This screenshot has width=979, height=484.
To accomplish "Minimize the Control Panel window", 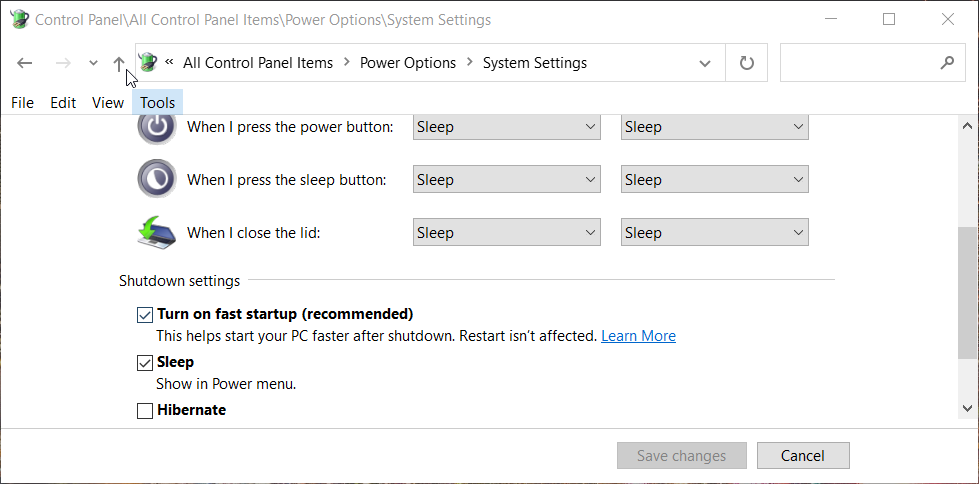I will click(x=830, y=19).
